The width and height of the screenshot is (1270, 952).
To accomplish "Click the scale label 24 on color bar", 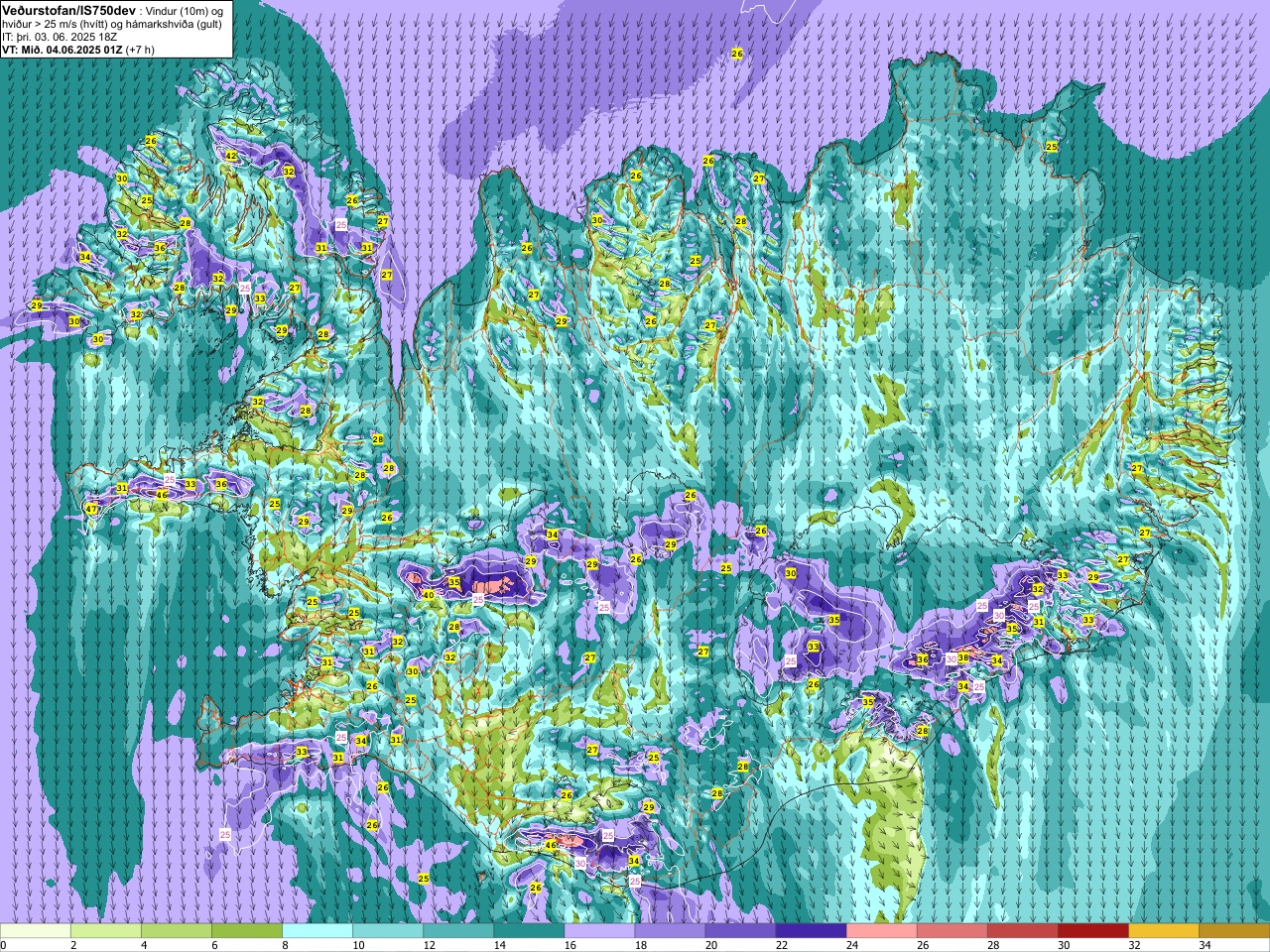I will tap(851, 945).
